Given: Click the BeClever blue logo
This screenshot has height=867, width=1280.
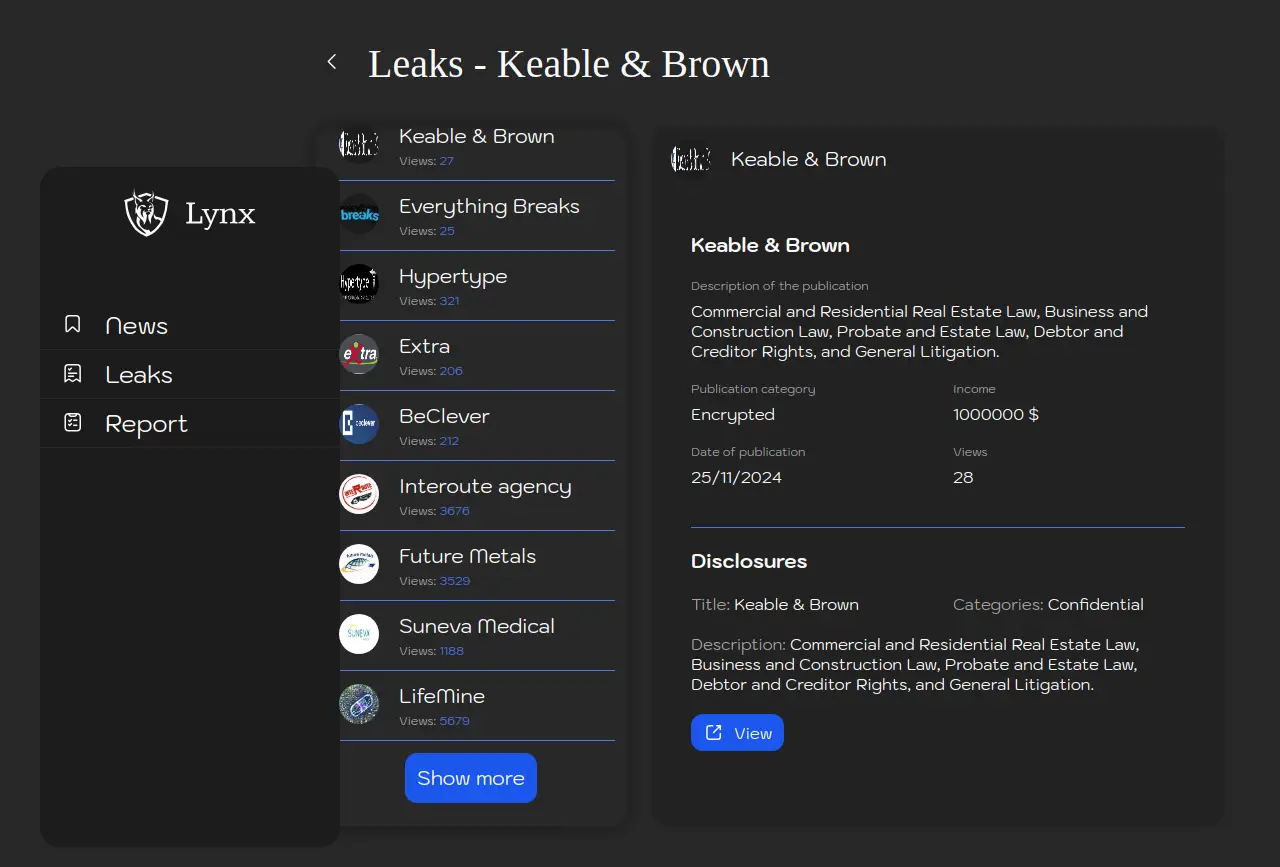Looking at the screenshot, I should 359,424.
